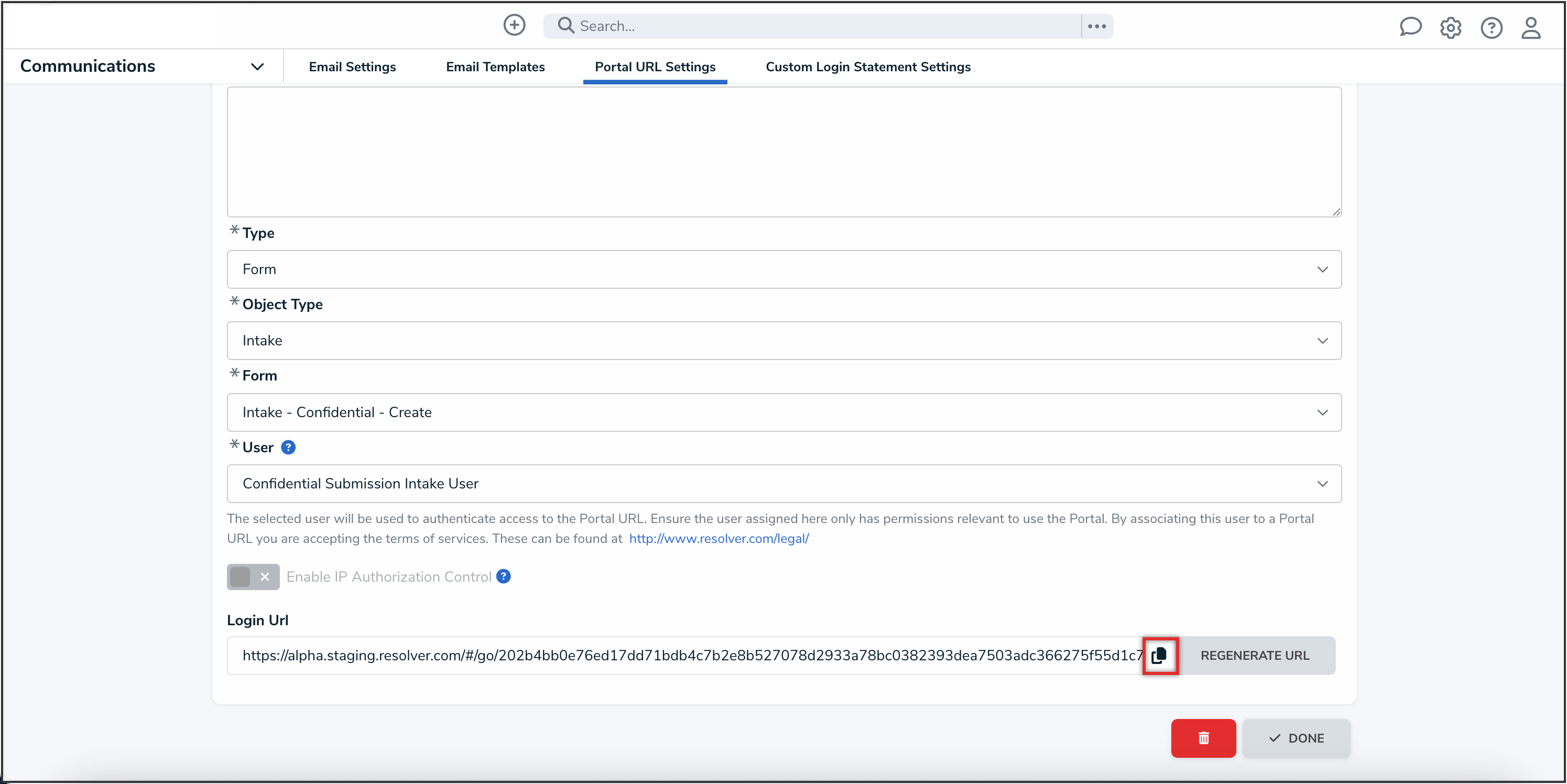Click the plus create-new icon
Screen dimensions: 1567x784
coord(514,26)
